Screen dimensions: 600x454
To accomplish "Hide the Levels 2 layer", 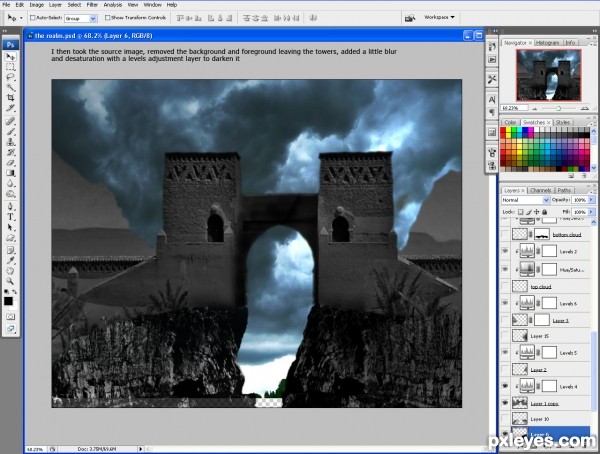I will [505, 251].
